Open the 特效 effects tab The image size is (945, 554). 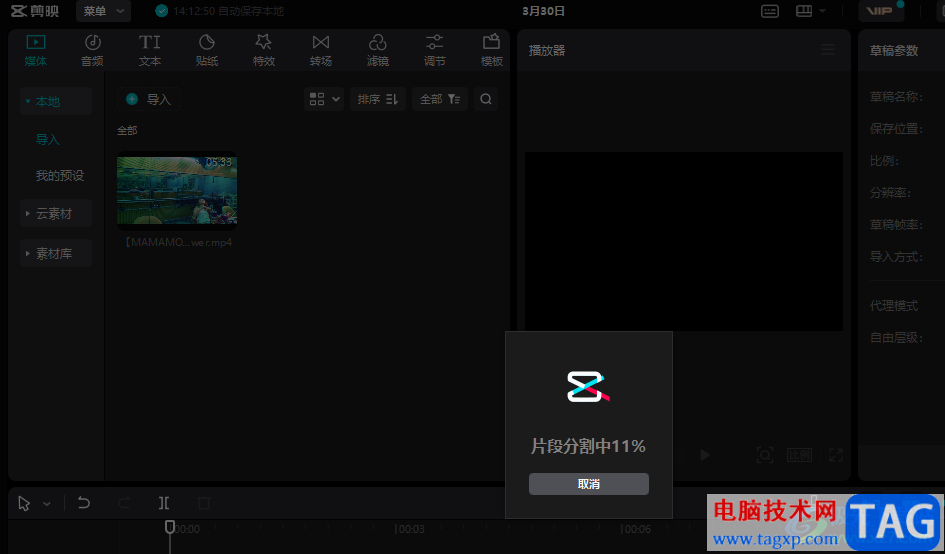263,51
